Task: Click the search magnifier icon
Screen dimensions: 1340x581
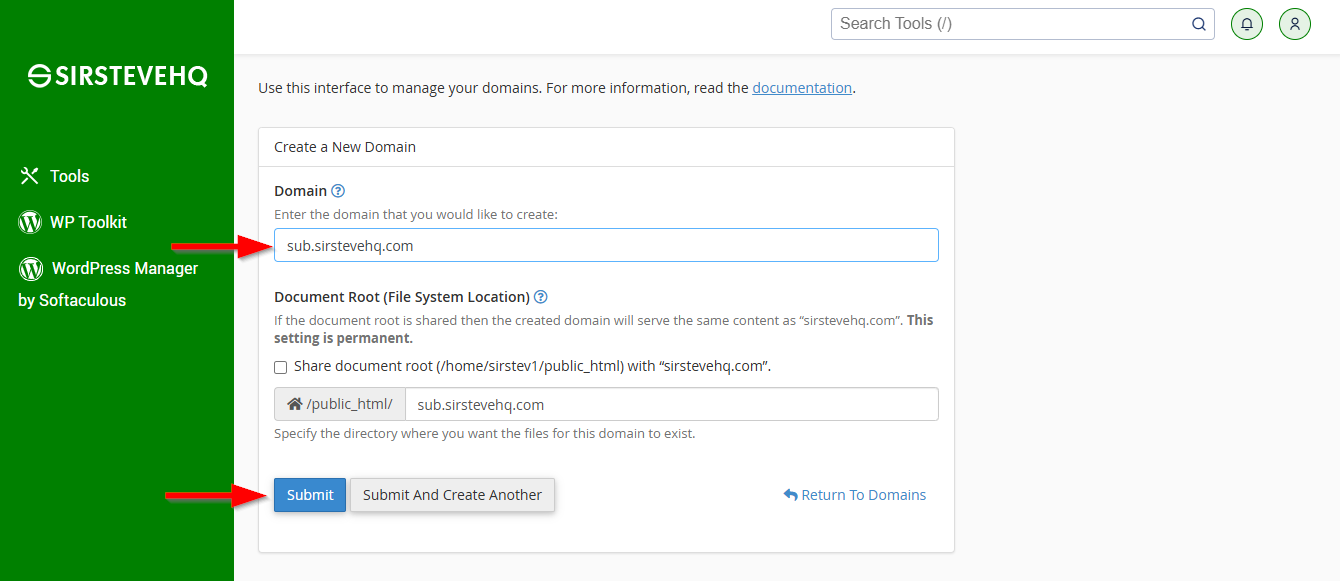Action: (x=1199, y=24)
